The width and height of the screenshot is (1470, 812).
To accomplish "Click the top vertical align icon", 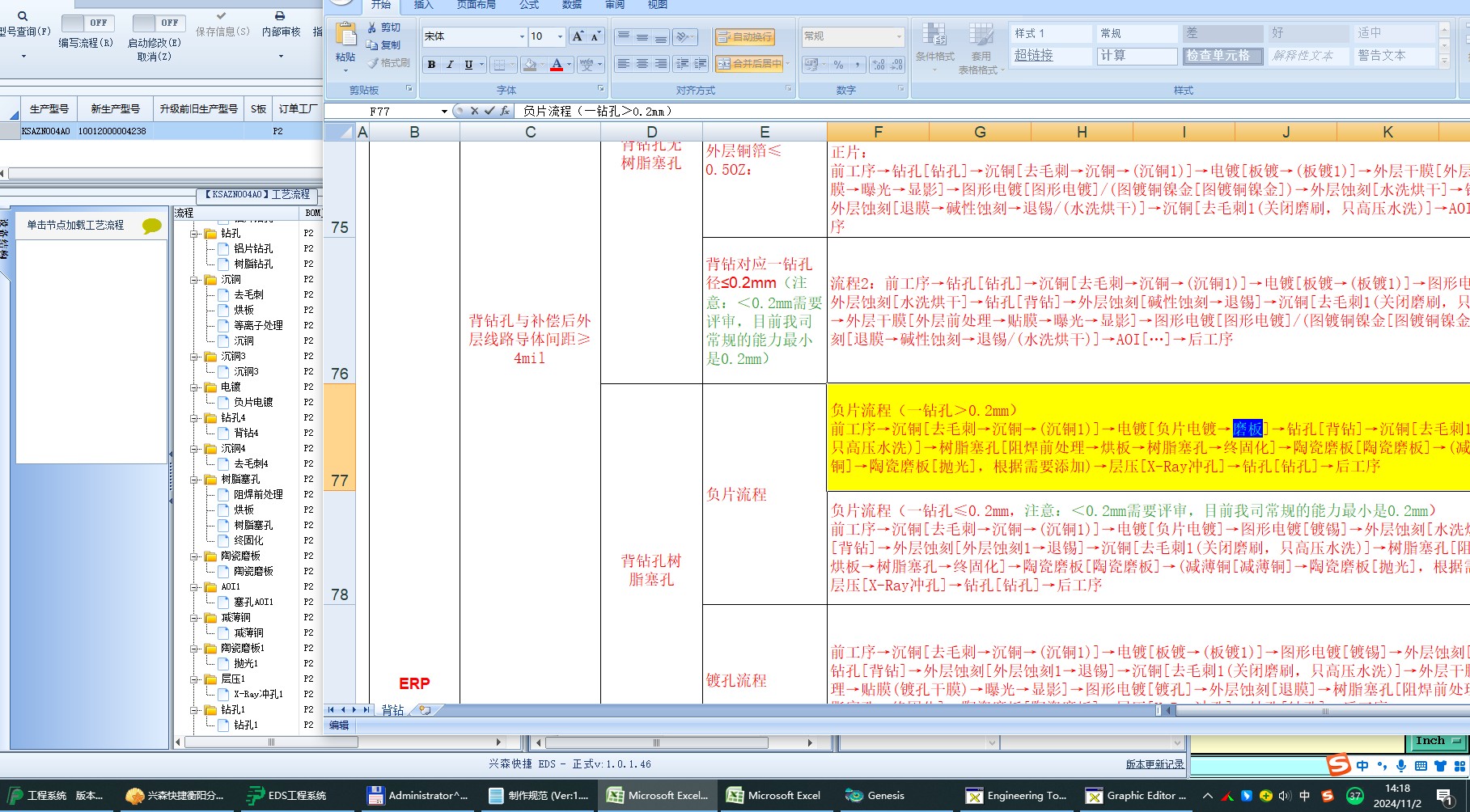I will [623, 37].
